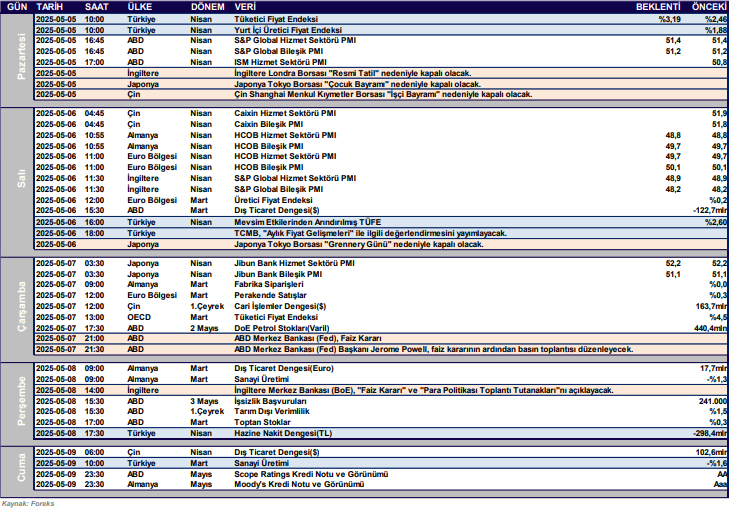Click 'Toptan Stoklar' row
Viewport: 729px width, 511px height.
click(x=381, y=423)
